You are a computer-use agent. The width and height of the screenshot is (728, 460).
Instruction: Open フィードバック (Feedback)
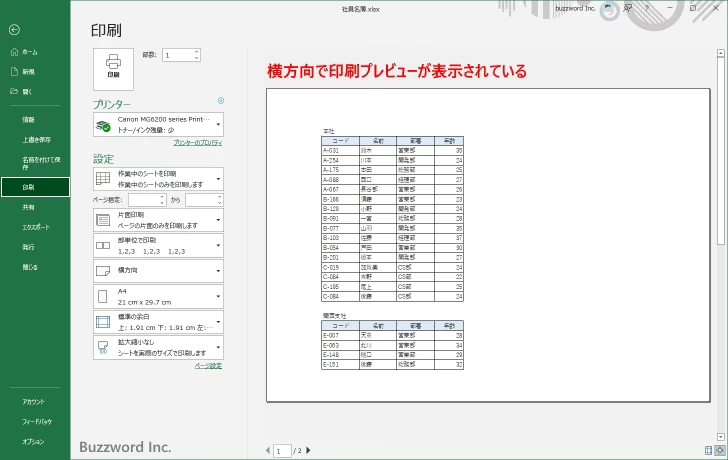click(x=35, y=422)
